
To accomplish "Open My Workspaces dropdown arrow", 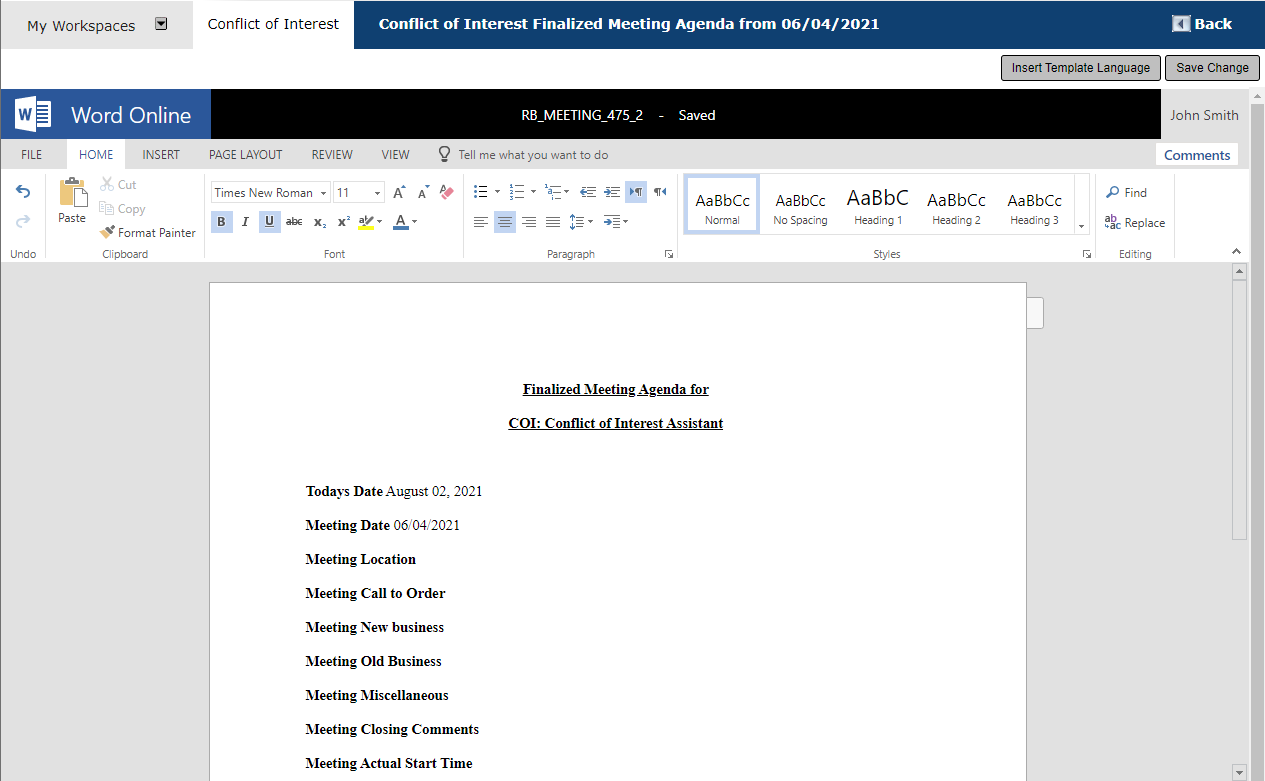I will pos(162,24).
